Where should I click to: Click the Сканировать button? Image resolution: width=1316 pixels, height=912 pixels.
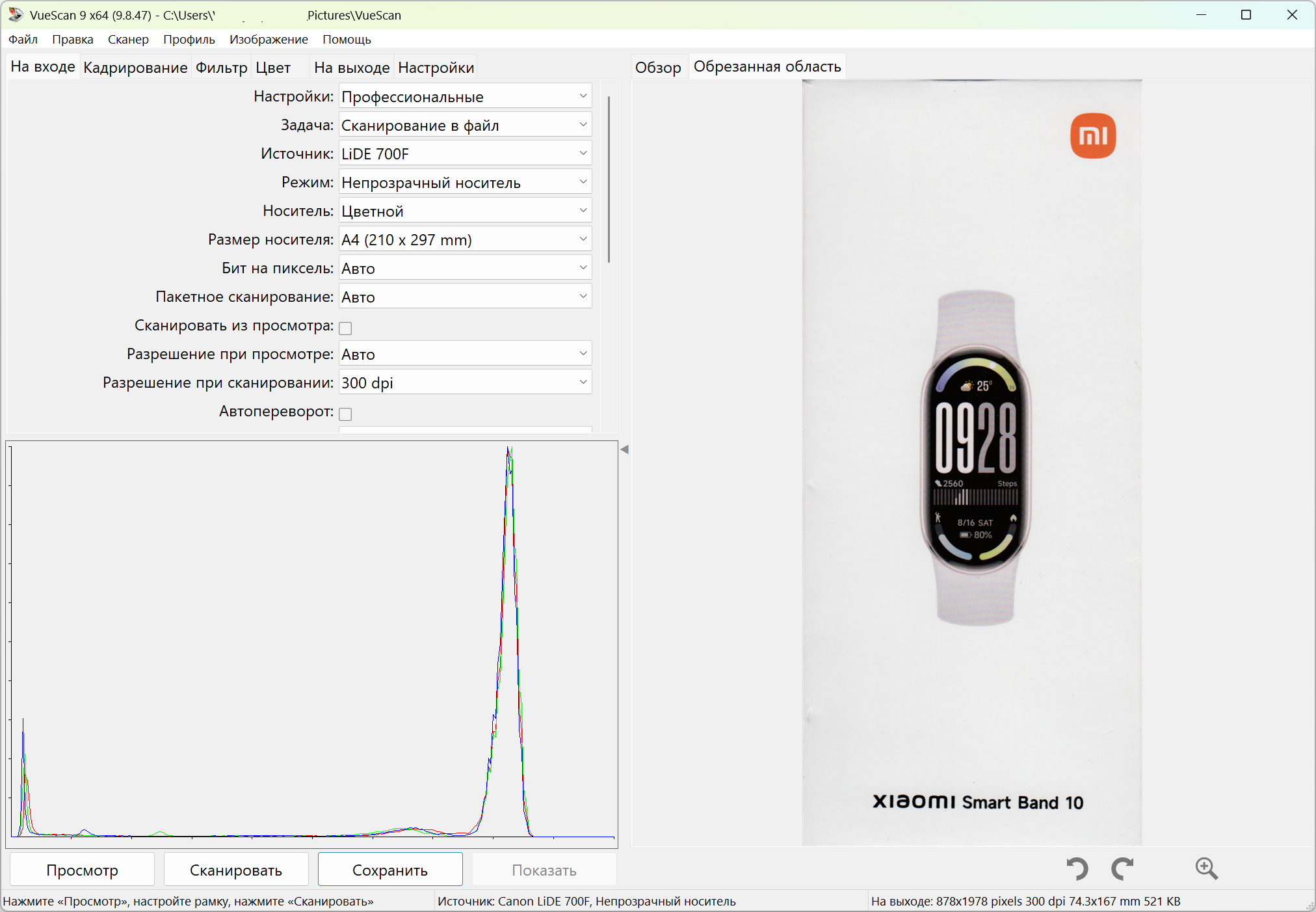pos(236,870)
